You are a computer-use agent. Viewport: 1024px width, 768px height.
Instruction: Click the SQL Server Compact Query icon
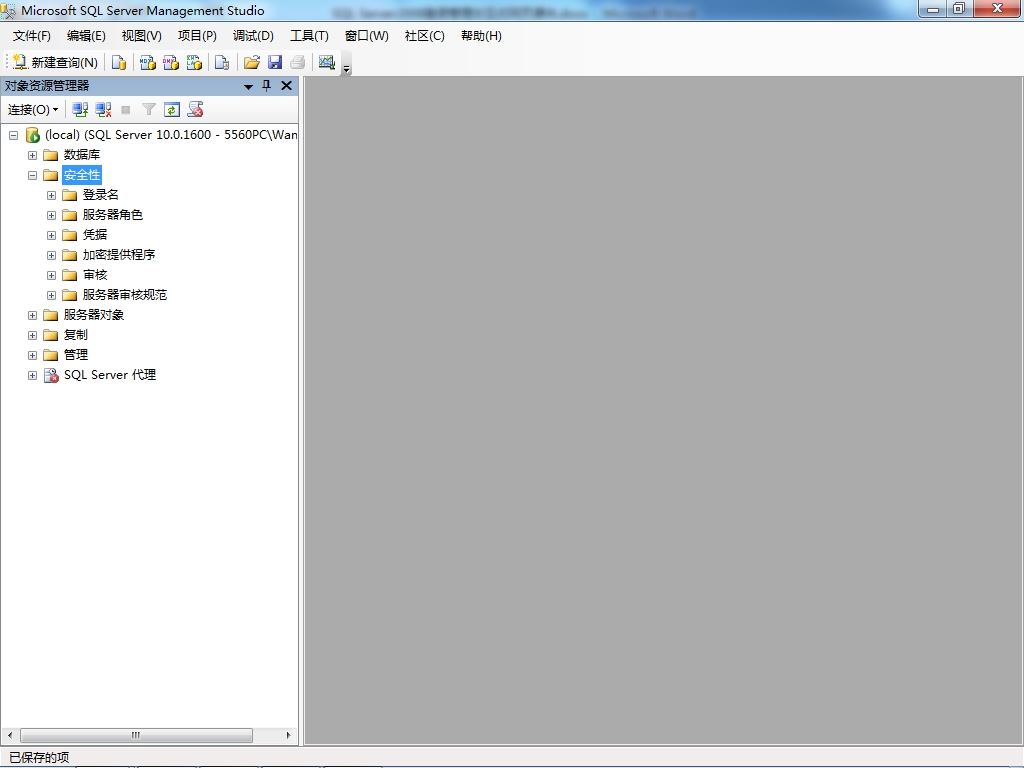222,62
